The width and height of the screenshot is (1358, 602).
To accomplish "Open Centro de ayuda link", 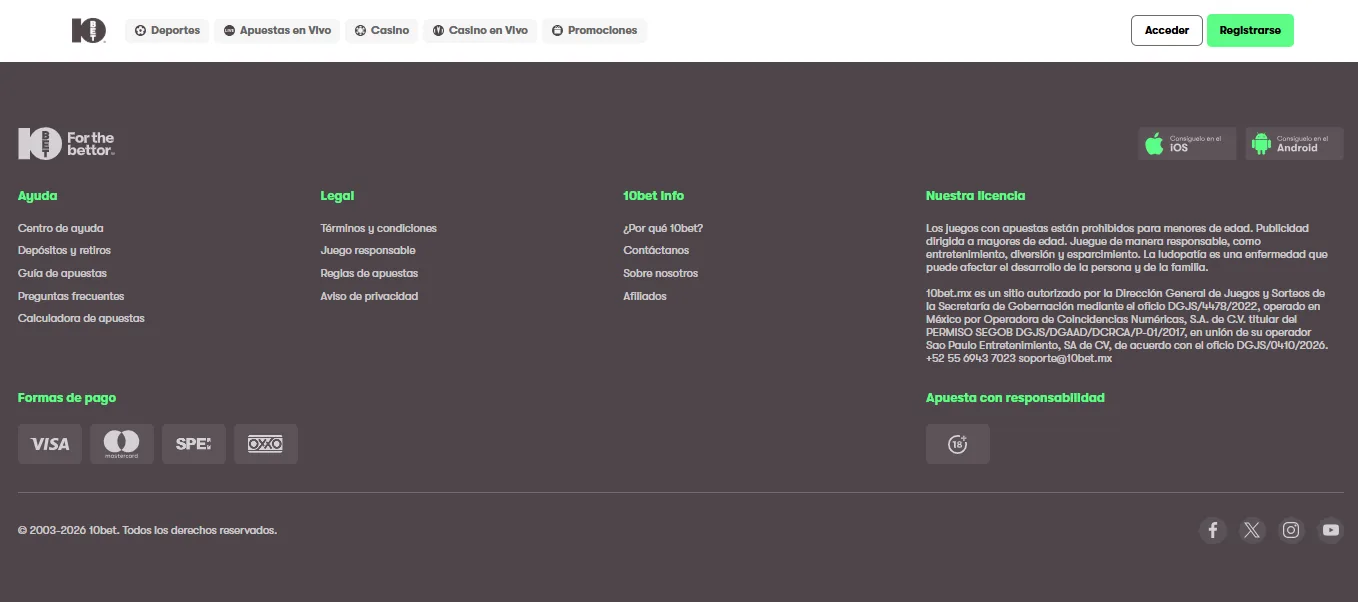I will pos(61,228).
